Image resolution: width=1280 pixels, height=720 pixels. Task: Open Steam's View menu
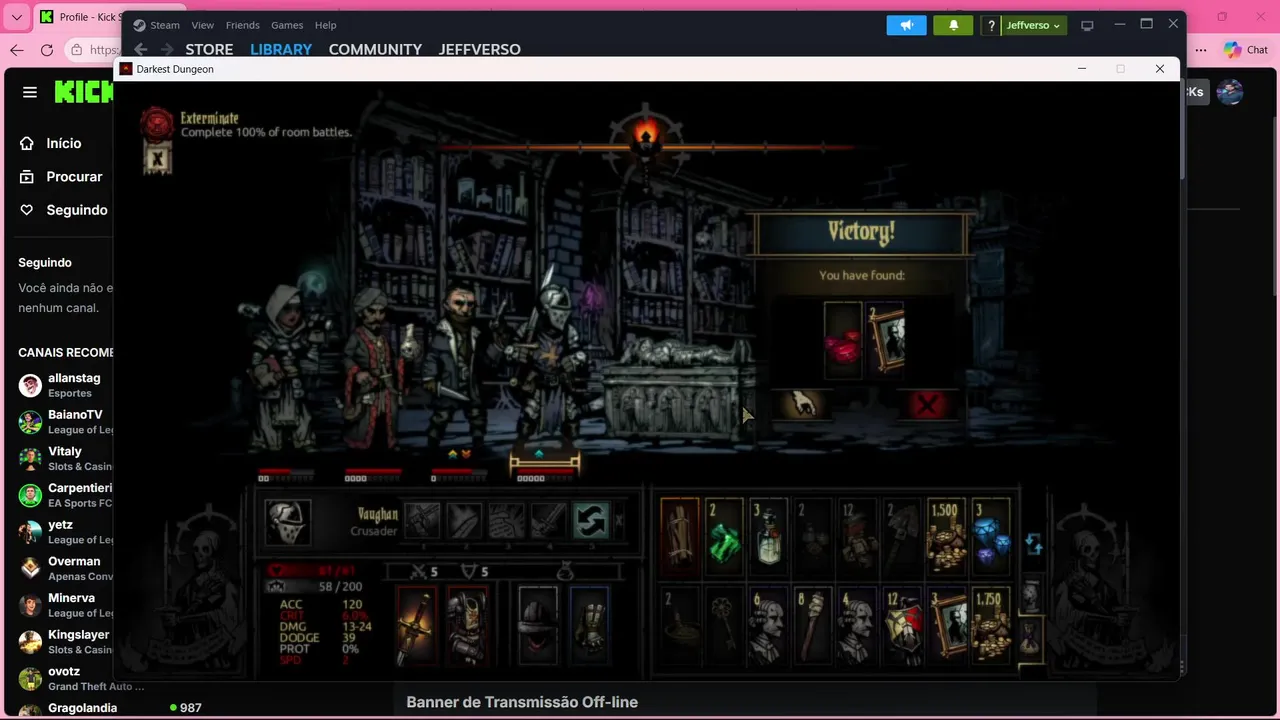coord(203,25)
